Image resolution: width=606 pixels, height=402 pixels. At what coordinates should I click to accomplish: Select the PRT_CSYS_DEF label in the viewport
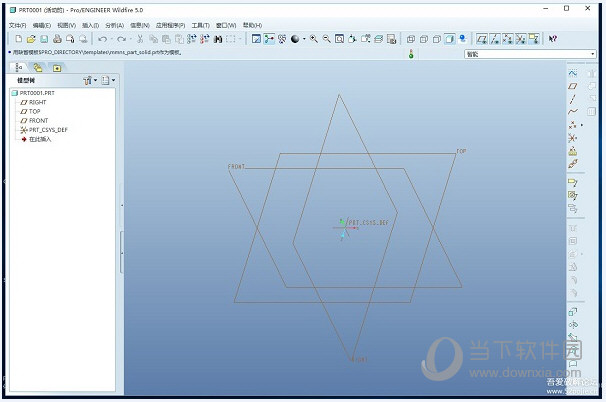(x=368, y=223)
